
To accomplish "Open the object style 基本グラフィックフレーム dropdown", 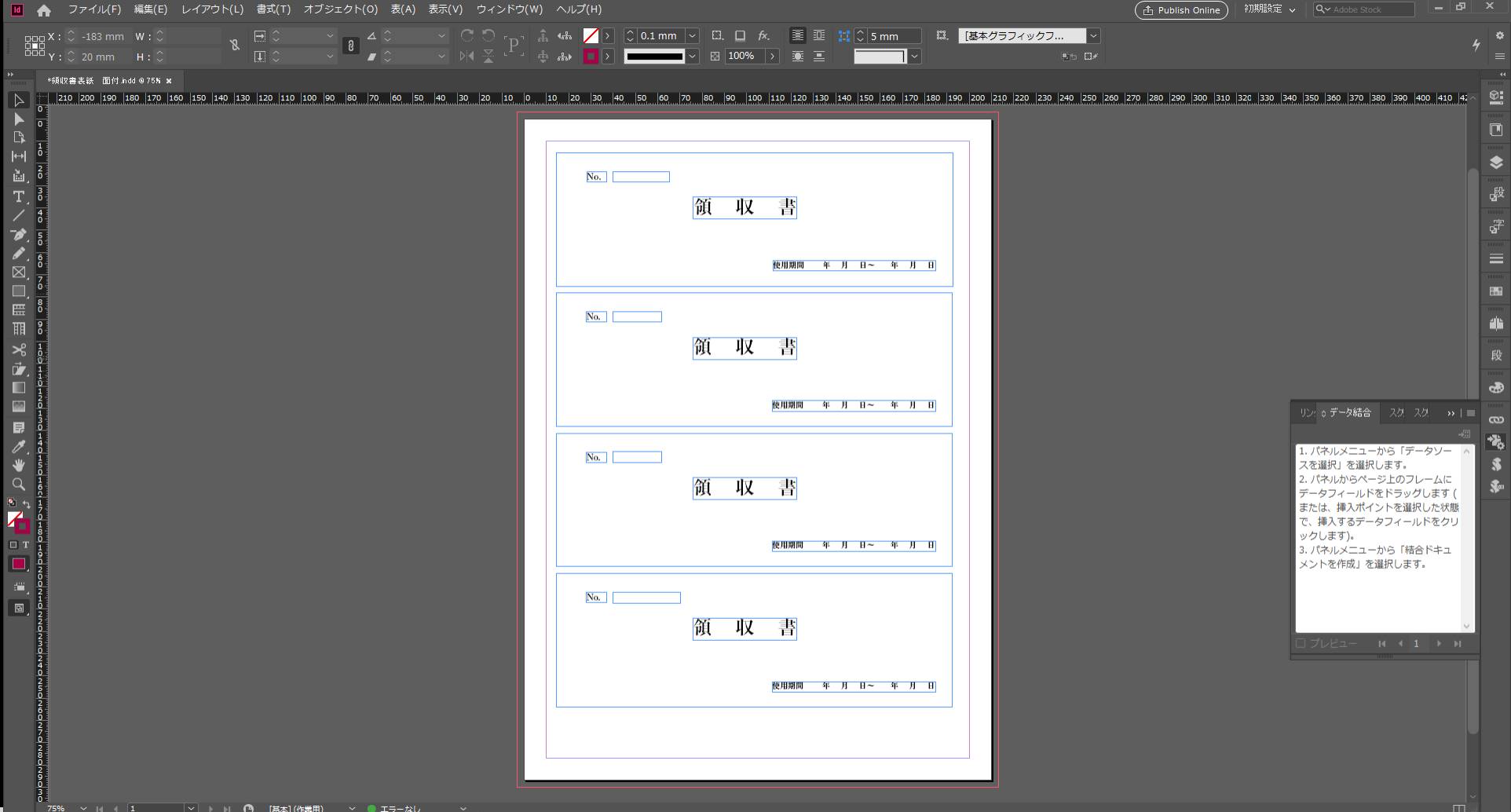I will click(1092, 36).
